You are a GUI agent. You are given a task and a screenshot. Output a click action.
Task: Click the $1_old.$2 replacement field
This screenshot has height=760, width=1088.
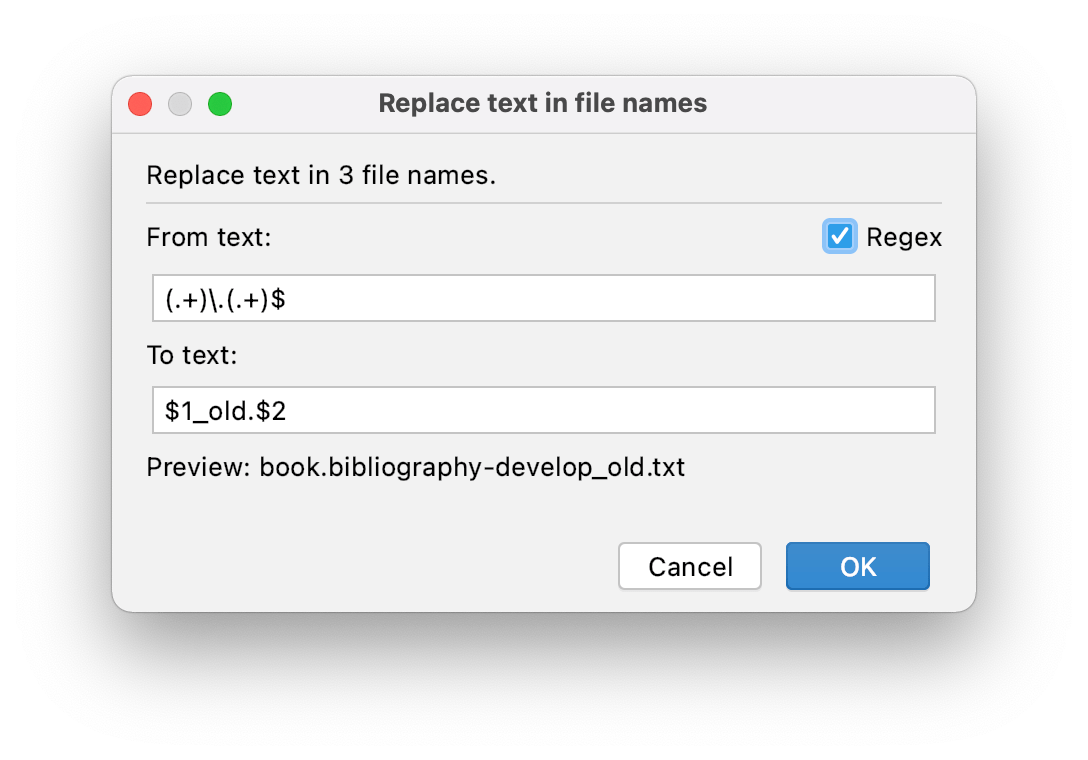pos(543,410)
